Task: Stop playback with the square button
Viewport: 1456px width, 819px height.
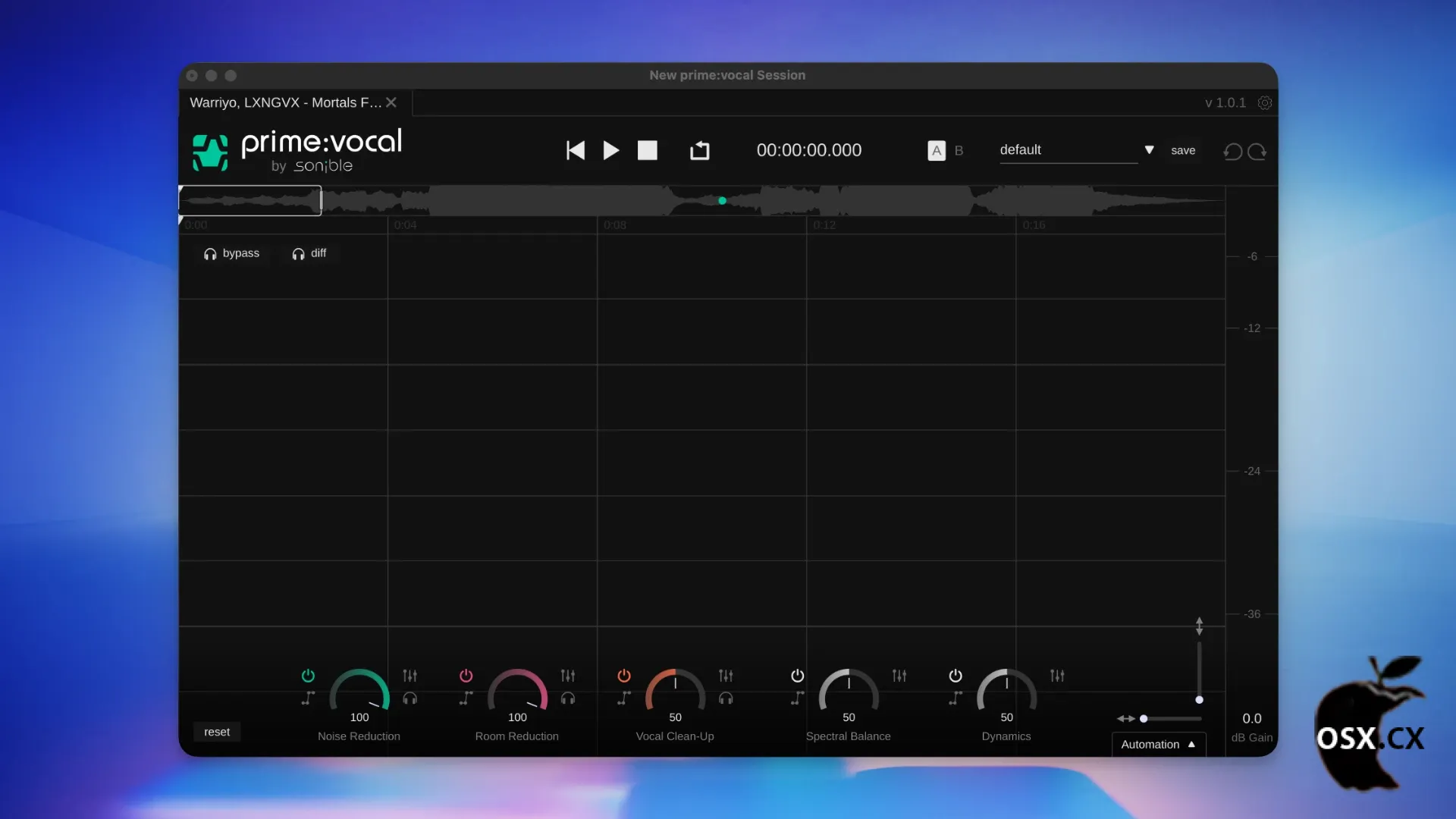Action: [648, 150]
